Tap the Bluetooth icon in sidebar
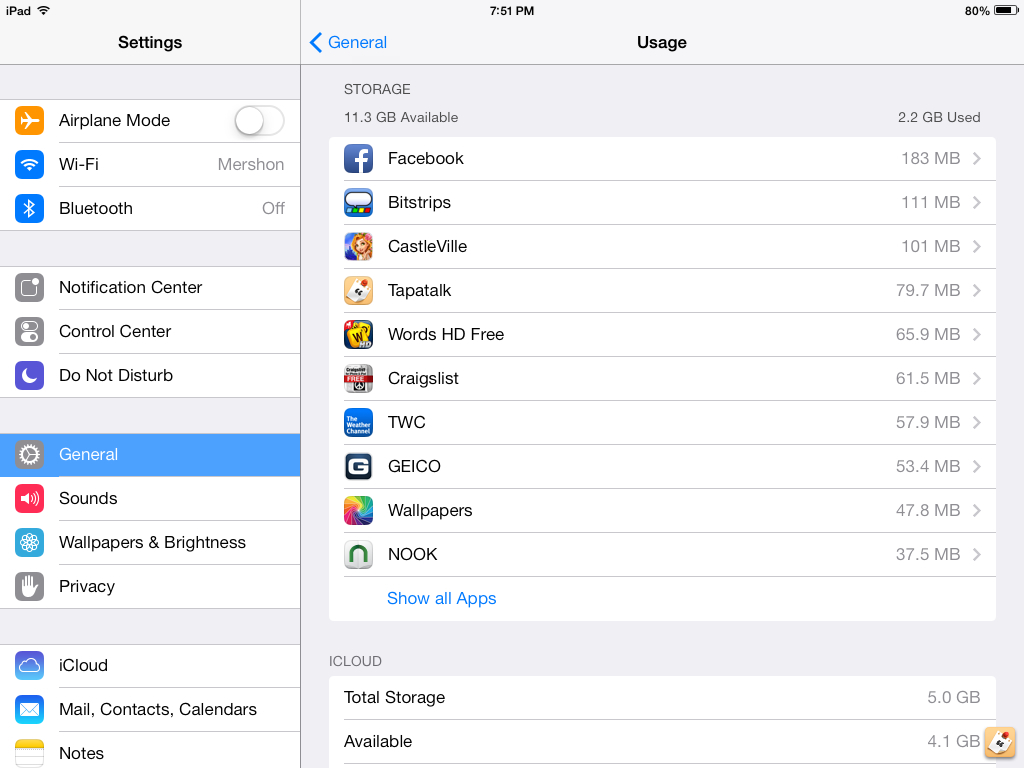The image size is (1024, 768). (x=29, y=208)
